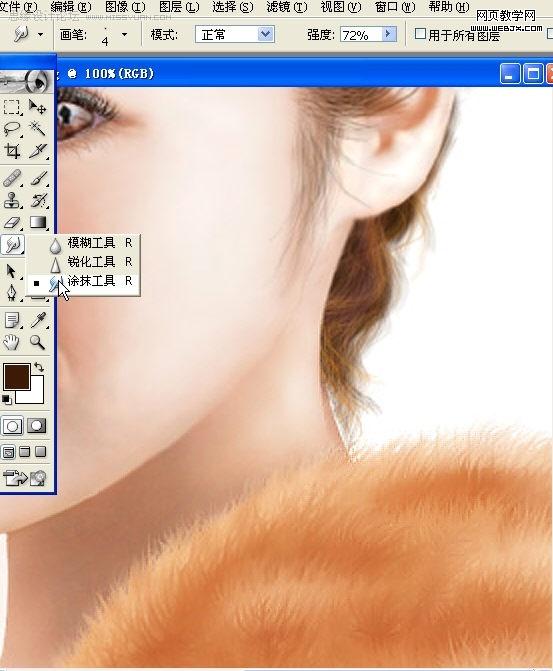This screenshot has width=553, height=671.
Task: Open the 强度 strength slider arrow
Action: pos(388,34)
